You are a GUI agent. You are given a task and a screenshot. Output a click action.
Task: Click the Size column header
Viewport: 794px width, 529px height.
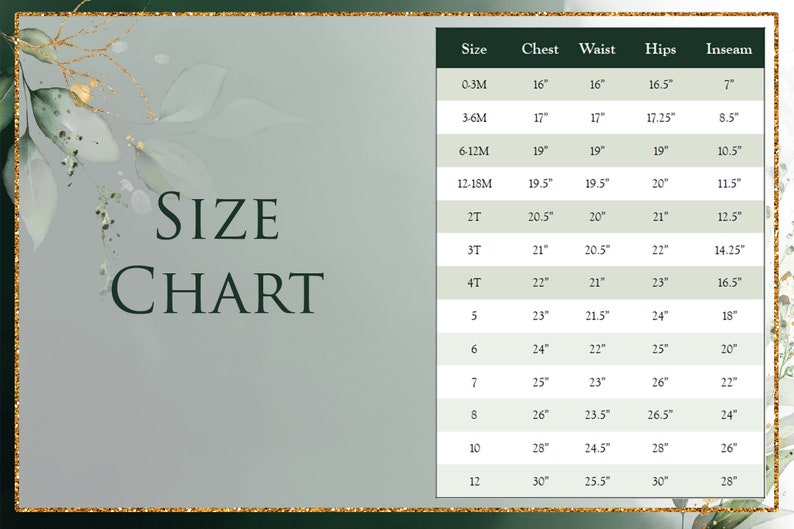point(474,49)
